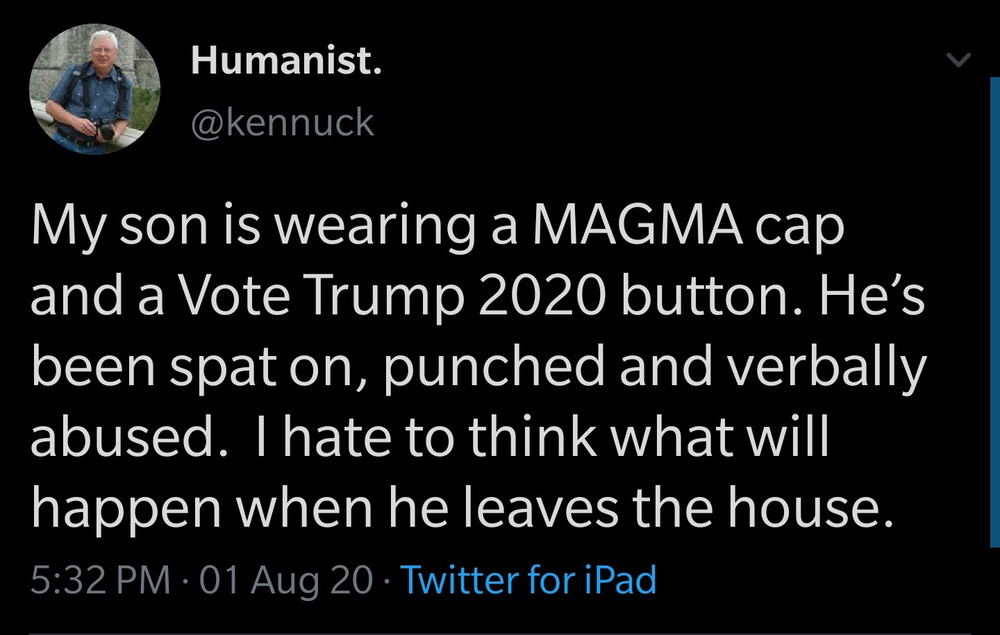Click the camera shown in the avatar photo

[x=105, y=130]
